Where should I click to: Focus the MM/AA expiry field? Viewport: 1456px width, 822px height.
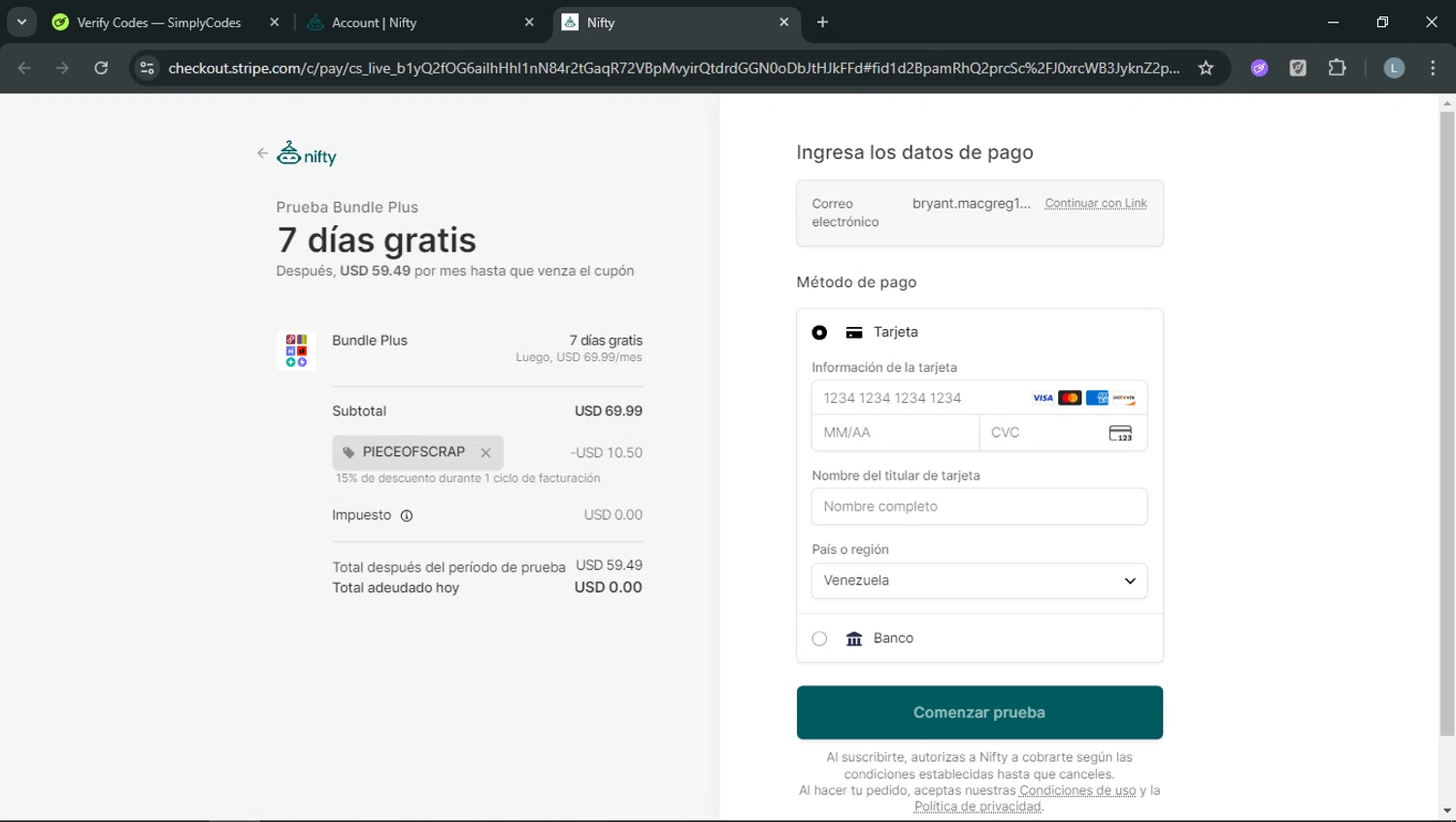click(895, 433)
